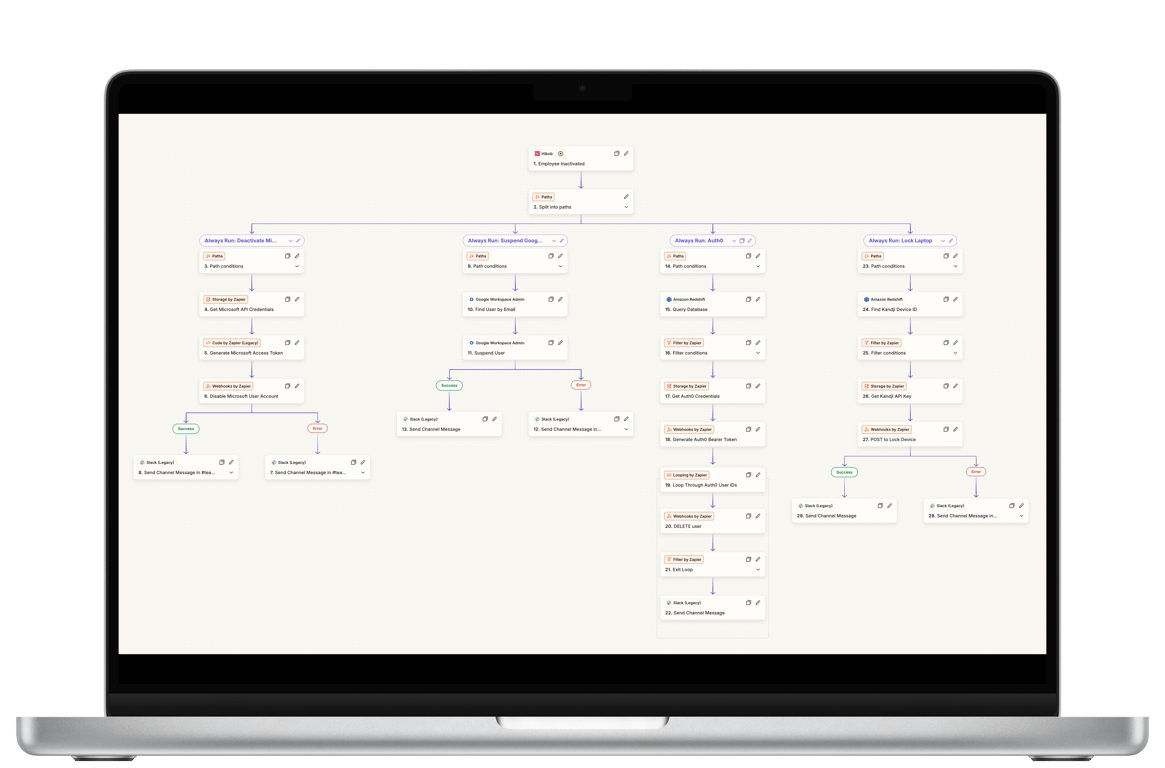Image resolution: width=1165 pixels, height=768 pixels.
Task: Click Looping by Zapier badge on step 19
Action: point(687,475)
